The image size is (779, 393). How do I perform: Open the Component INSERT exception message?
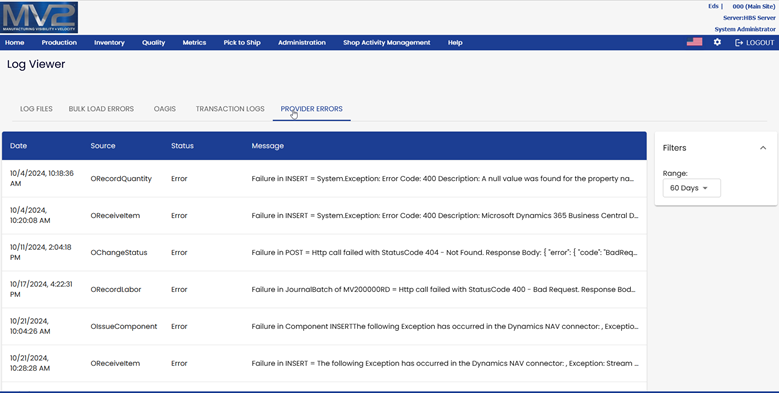(445, 326)
